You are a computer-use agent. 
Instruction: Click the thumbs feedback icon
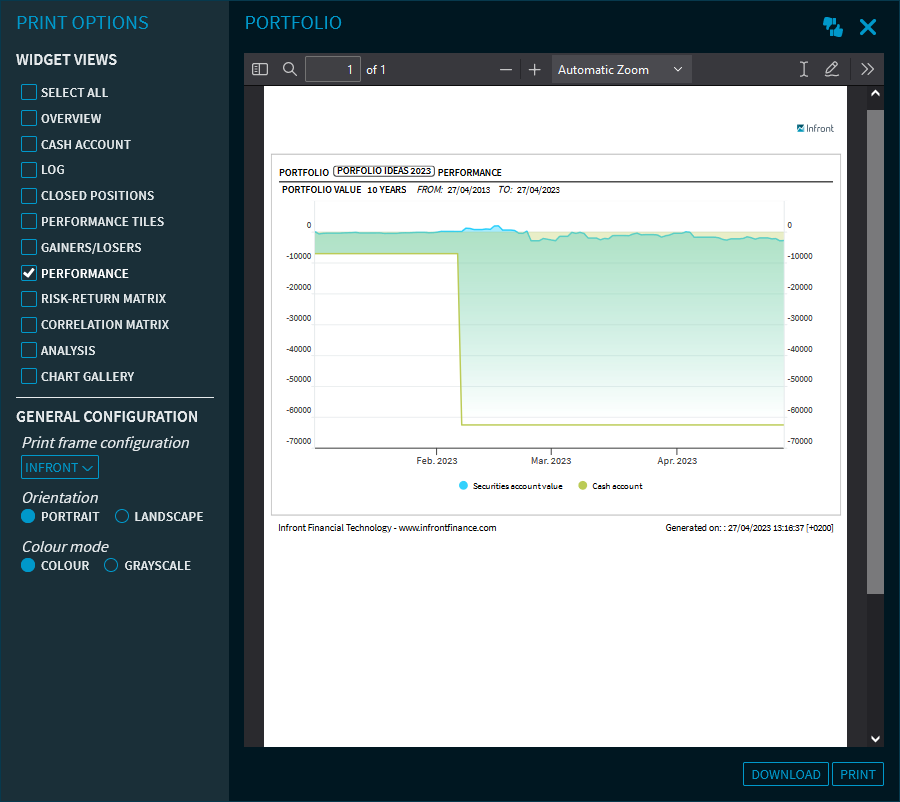(x=833, y=27)
